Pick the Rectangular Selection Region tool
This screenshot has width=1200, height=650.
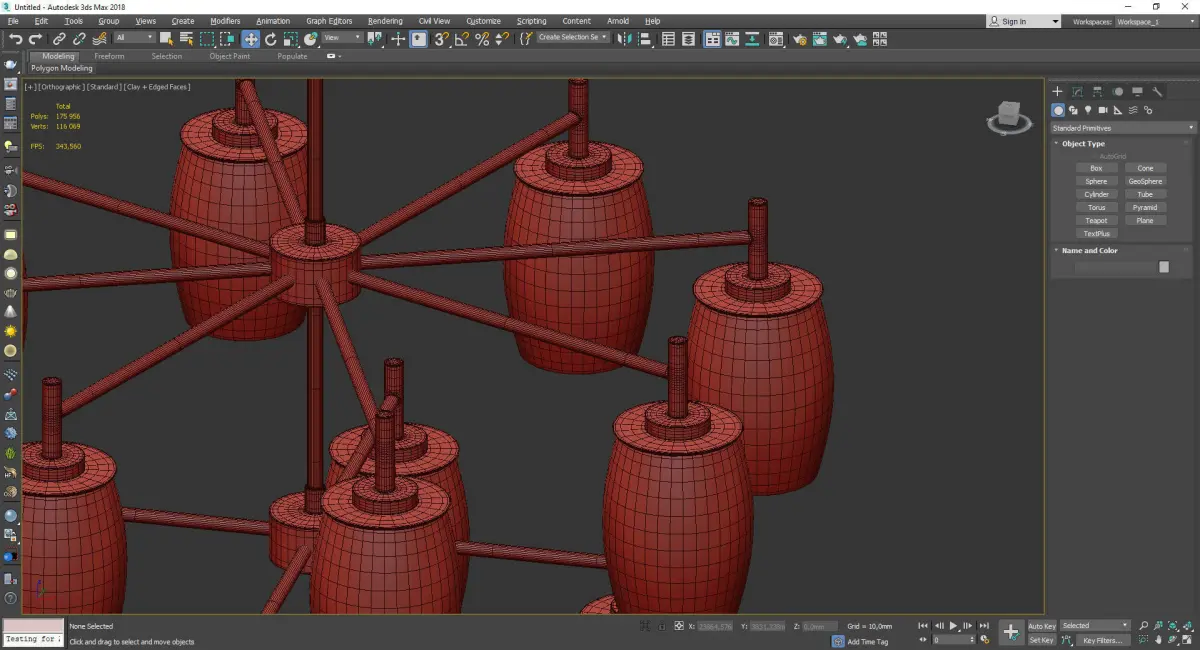(x=207, y=39)
